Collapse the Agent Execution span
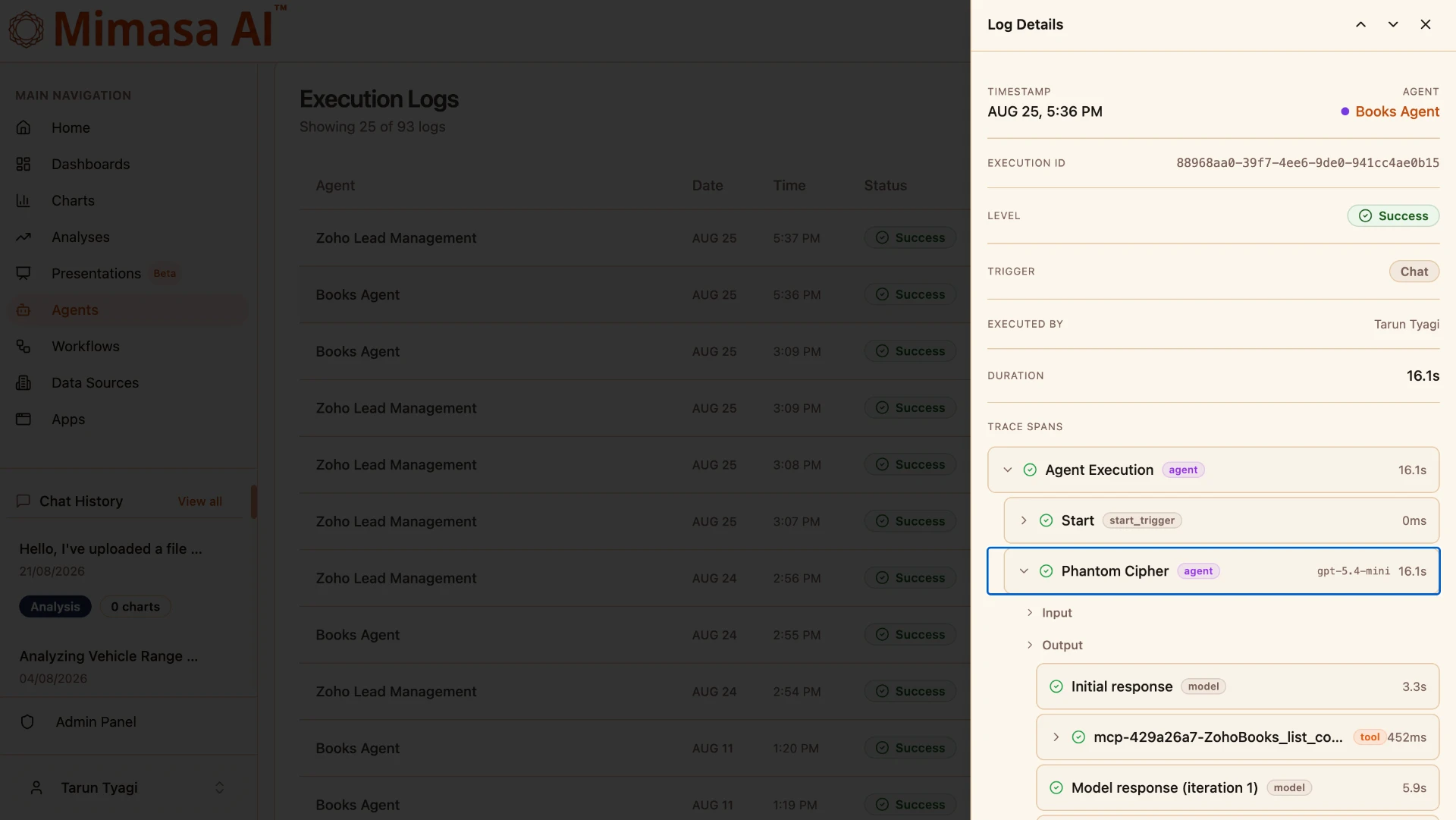The height and width of the screenshot is (820, 1456). coord(1007,470)
